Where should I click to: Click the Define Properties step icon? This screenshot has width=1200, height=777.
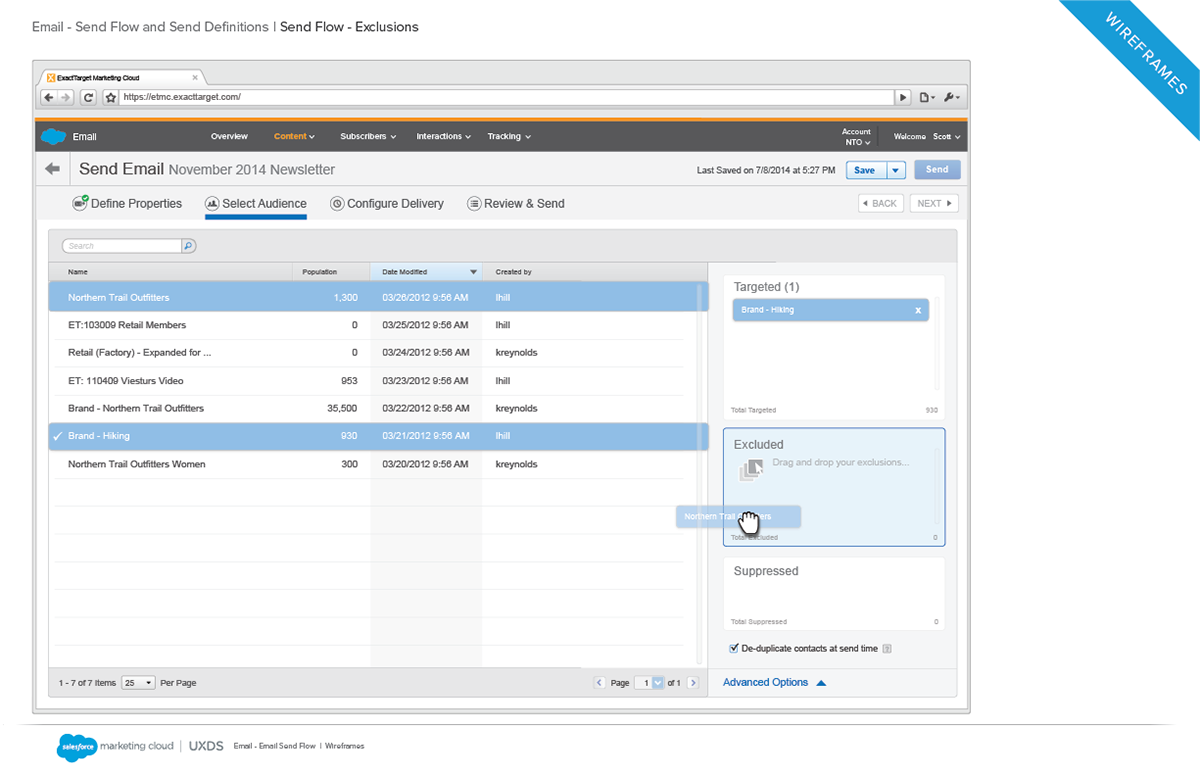(x=80, y=203)
